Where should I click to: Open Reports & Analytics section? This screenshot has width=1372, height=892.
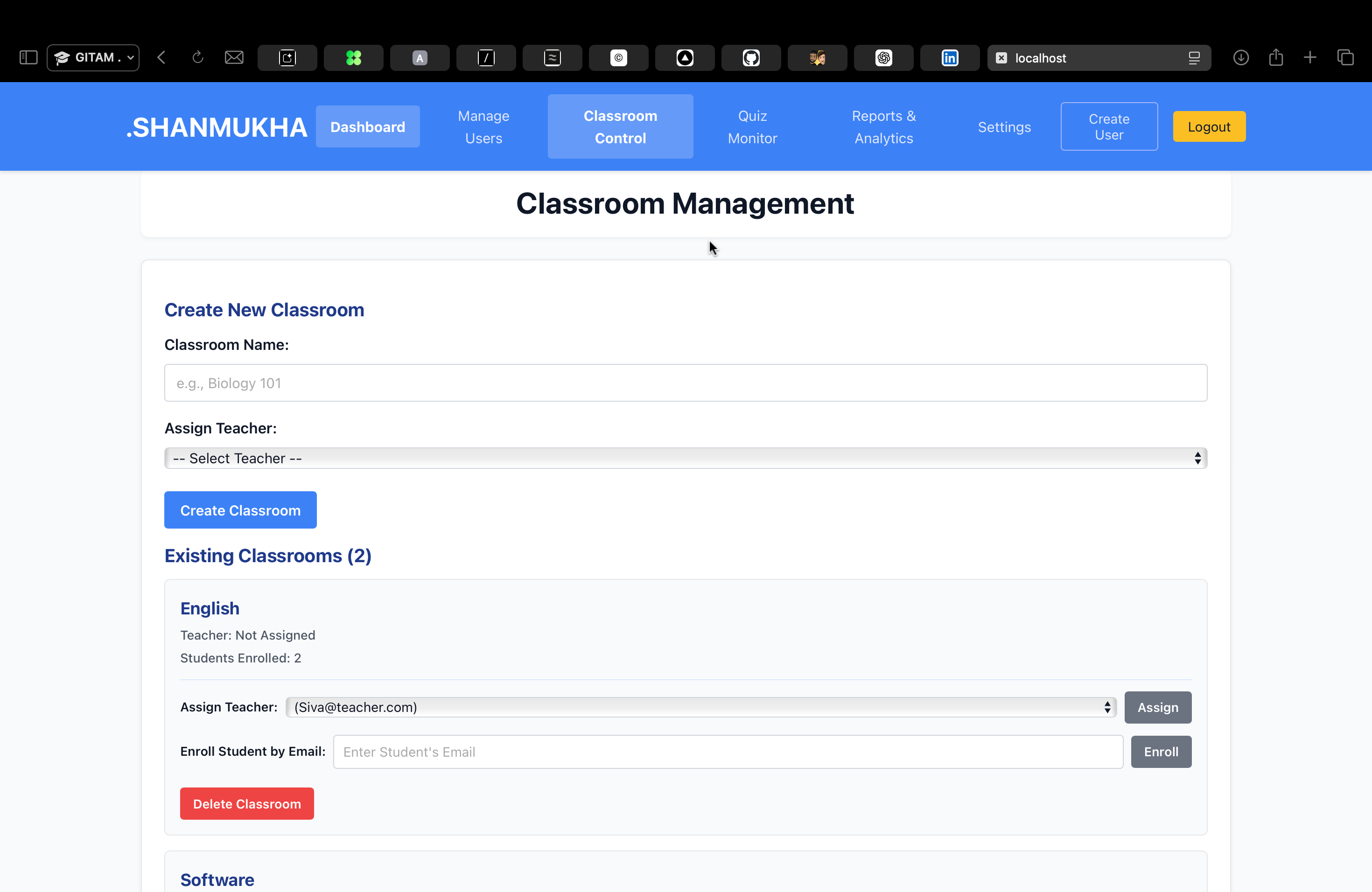883,126
